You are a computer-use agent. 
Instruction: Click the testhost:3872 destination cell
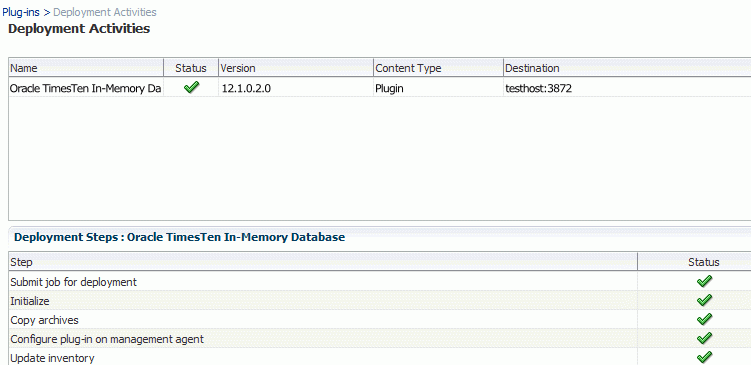click(x=539, y=89)
